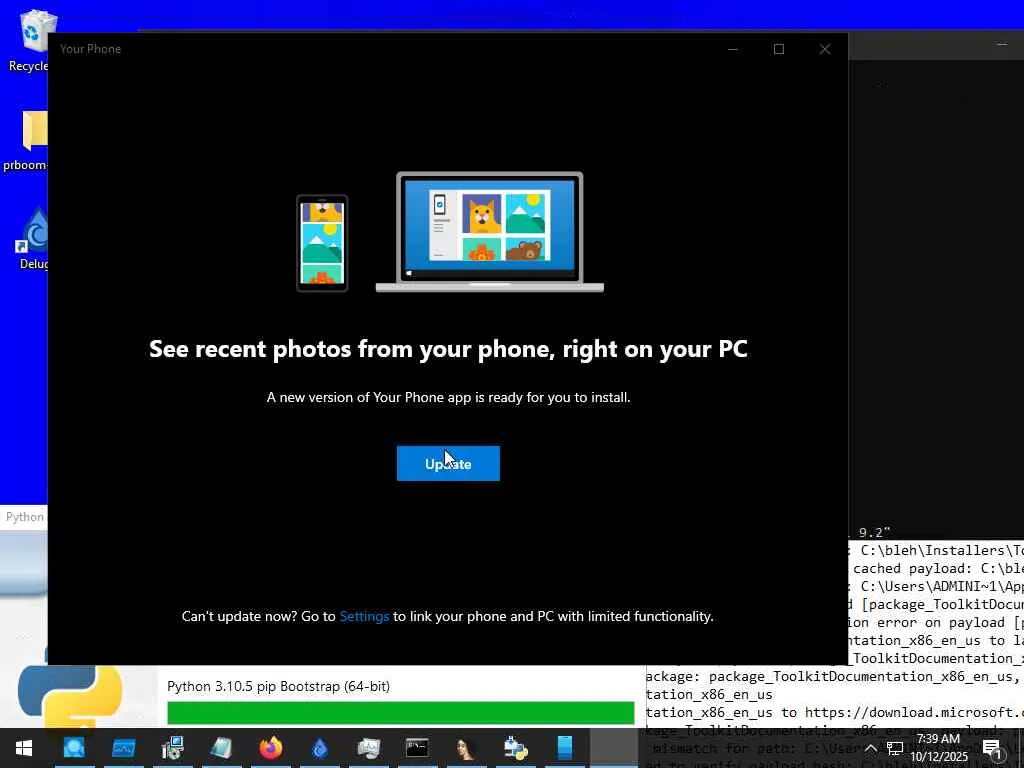Switch to the command prompt taskbar icon
This screenshot has height=768, width=1024.
coord(417,748)
